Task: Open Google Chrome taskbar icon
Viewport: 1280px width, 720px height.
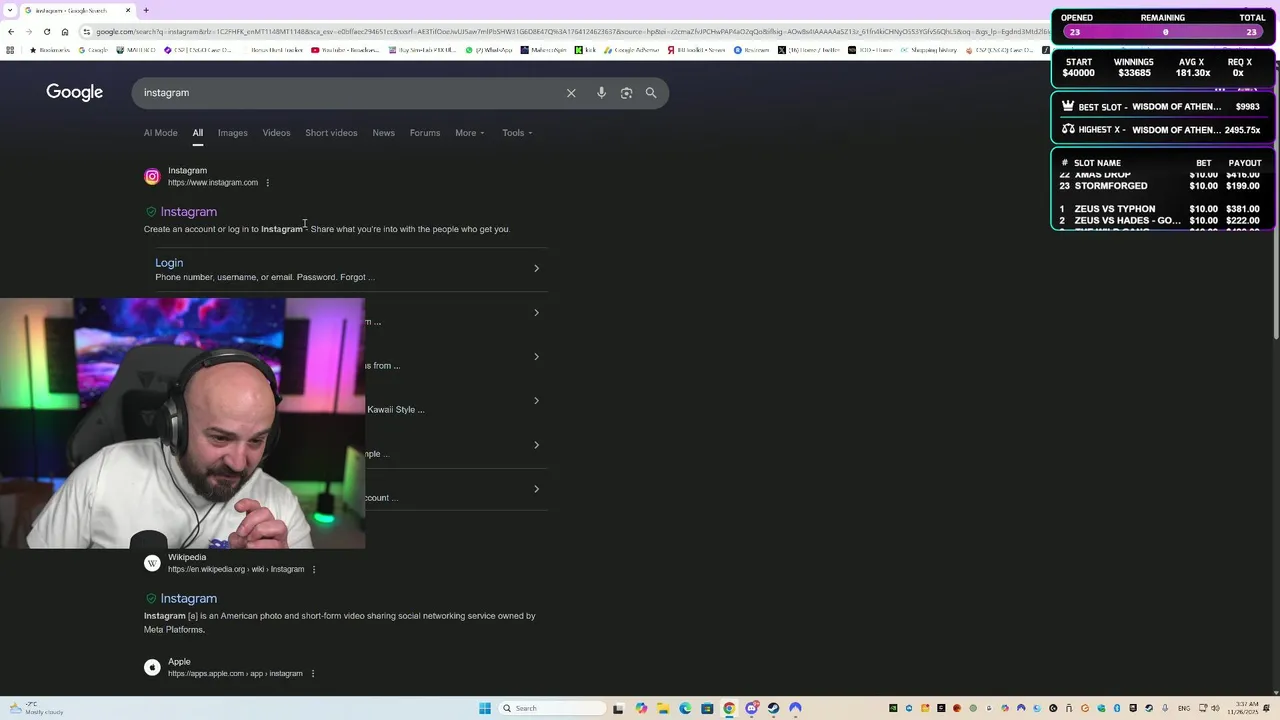Action: click(729, 708)
